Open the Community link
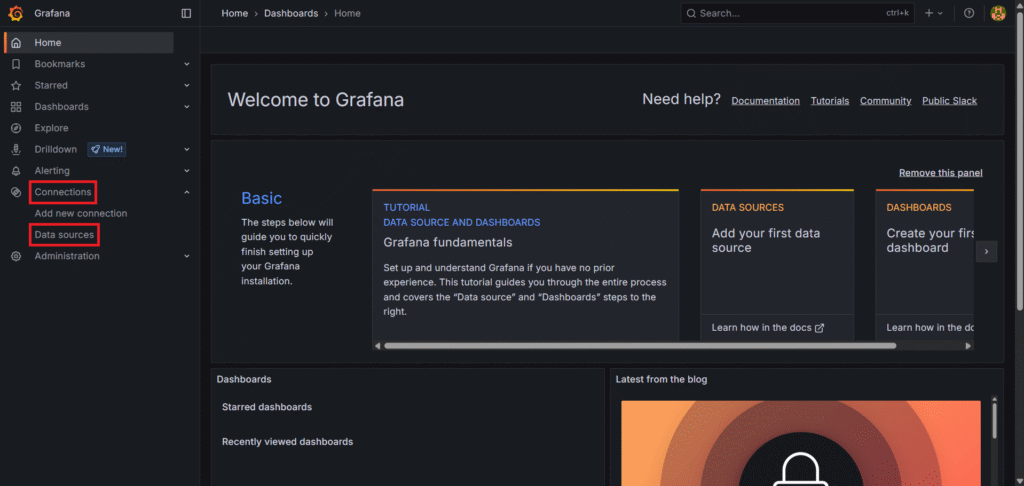Viewport: 1024px width, 486px height. (x=886, y=101)
